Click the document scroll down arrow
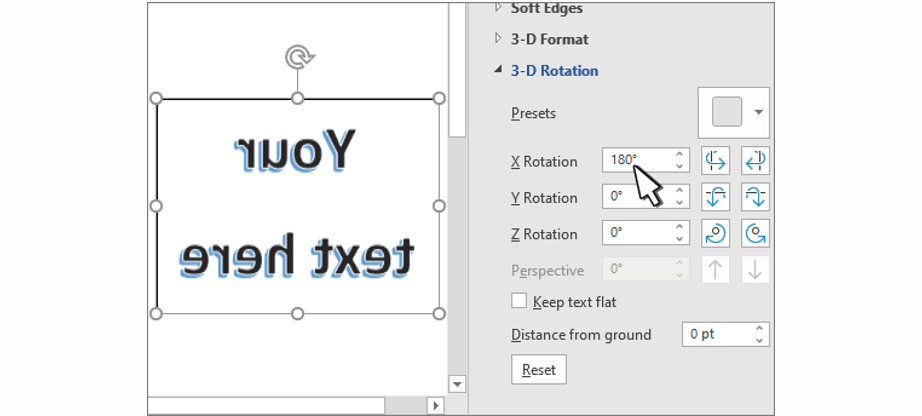 [x=457, y=384]
